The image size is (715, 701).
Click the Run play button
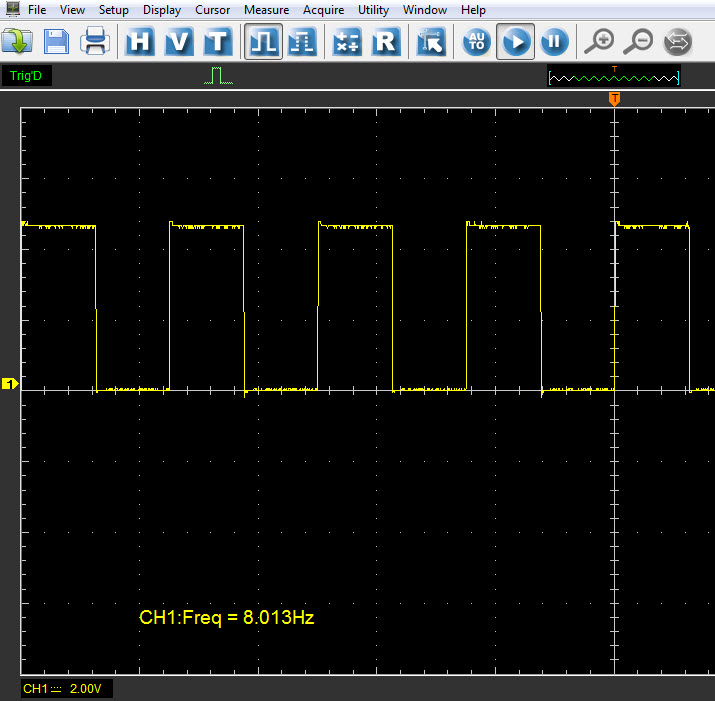[515, 42]
